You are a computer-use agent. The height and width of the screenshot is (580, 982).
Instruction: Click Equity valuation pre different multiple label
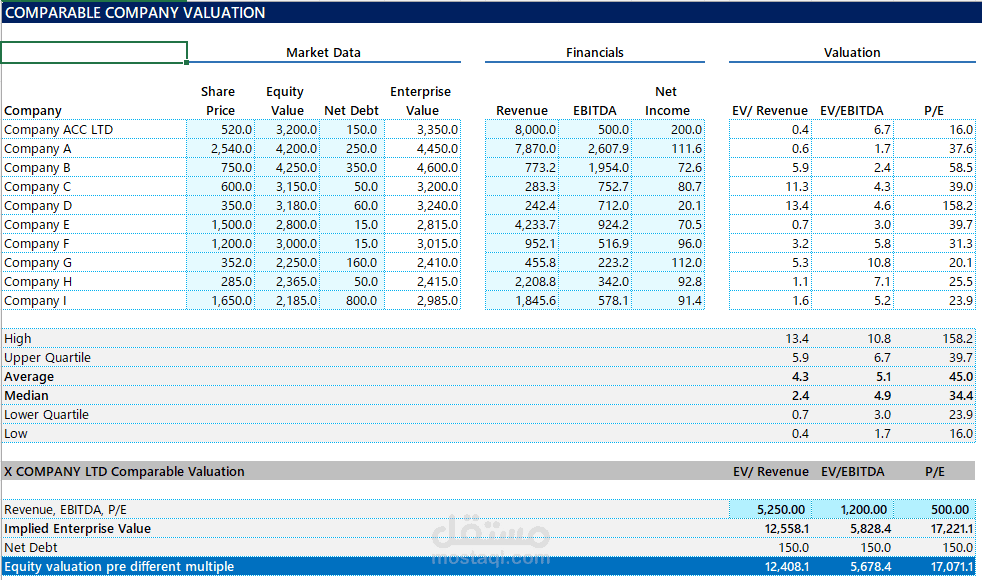click(x=119, y=567)
